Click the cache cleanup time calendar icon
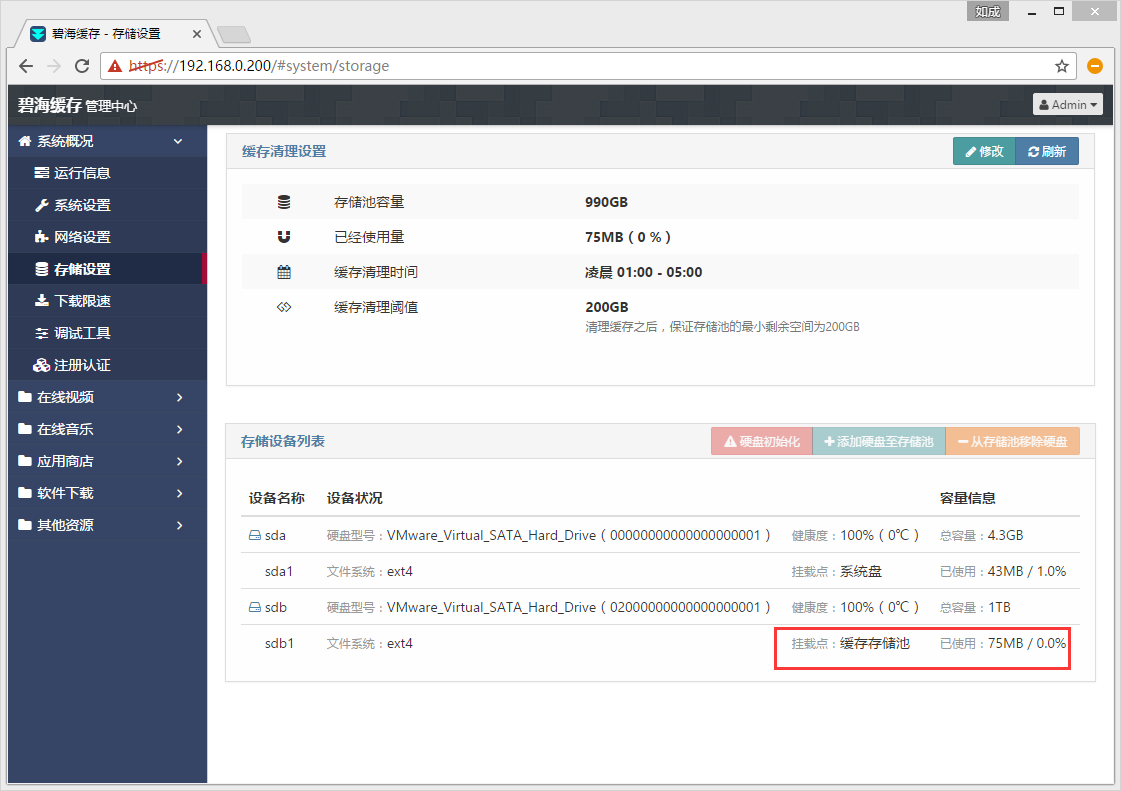1121x791 pixels. click(284, 272)
